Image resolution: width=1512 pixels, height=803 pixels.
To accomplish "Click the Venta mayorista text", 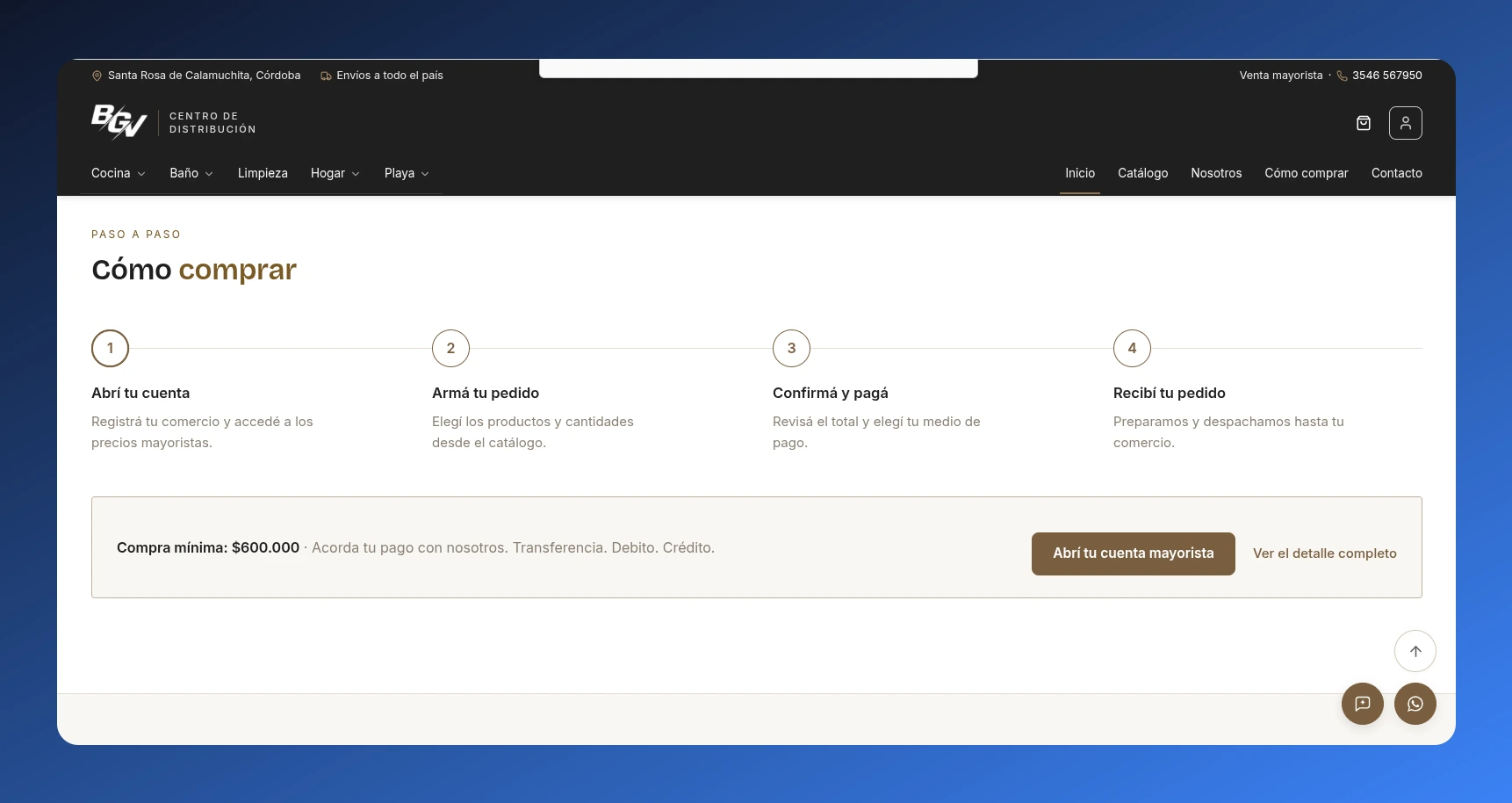I will tap(1281, 76).
